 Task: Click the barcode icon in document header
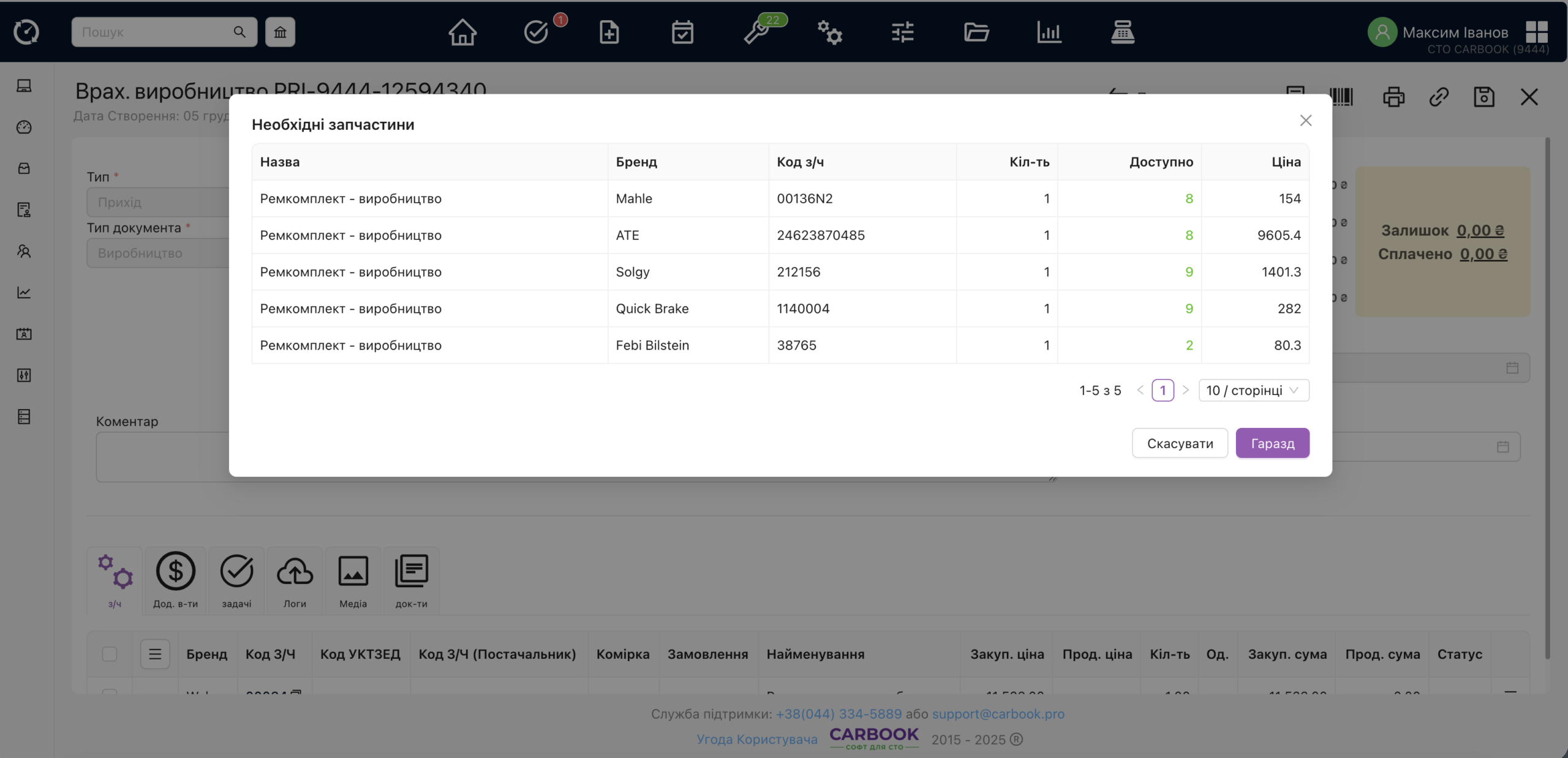(x=1341, y=97)
